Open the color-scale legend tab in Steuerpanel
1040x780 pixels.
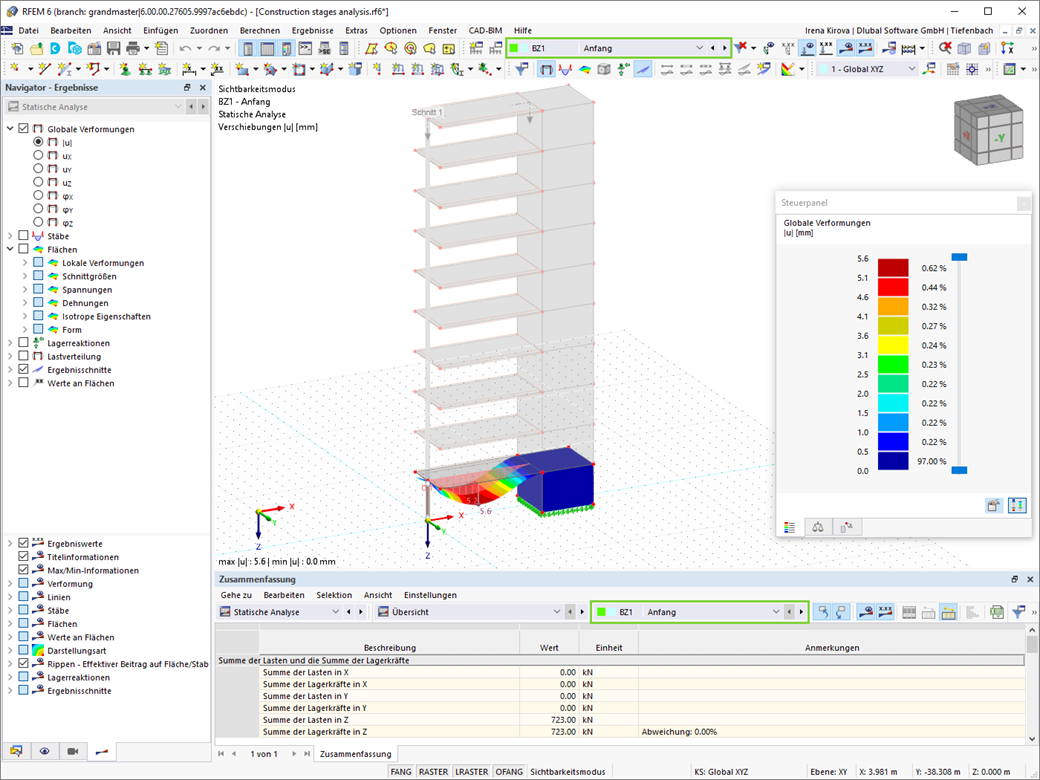pos(789,527)
